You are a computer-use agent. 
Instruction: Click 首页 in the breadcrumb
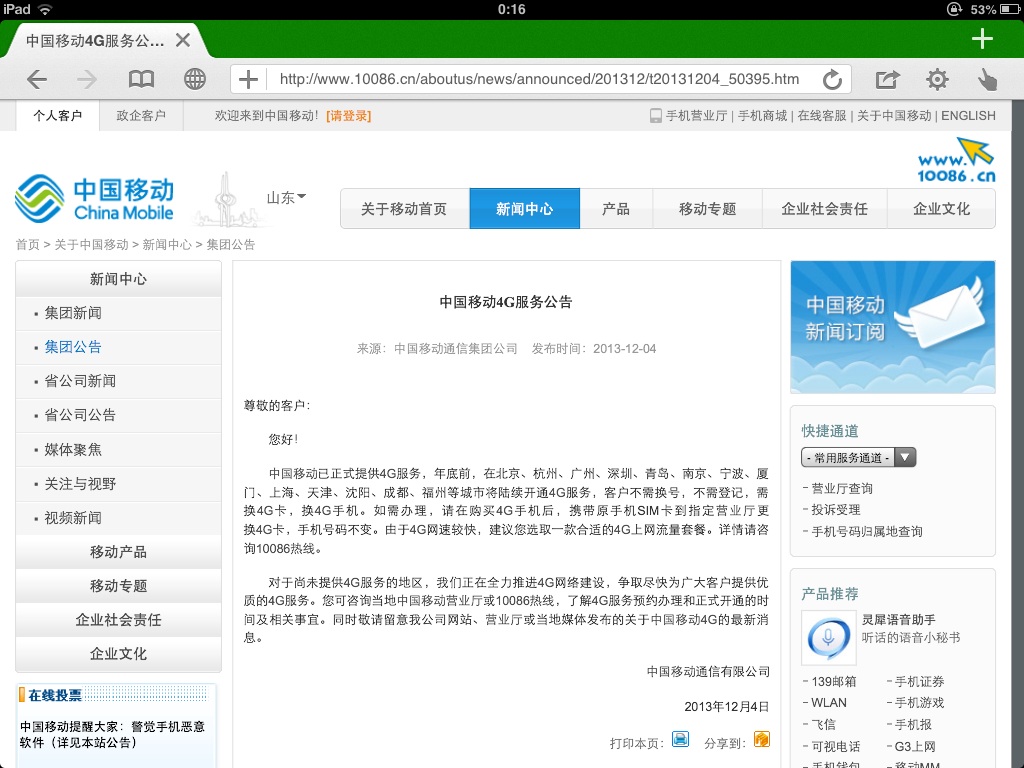[27, 245]
